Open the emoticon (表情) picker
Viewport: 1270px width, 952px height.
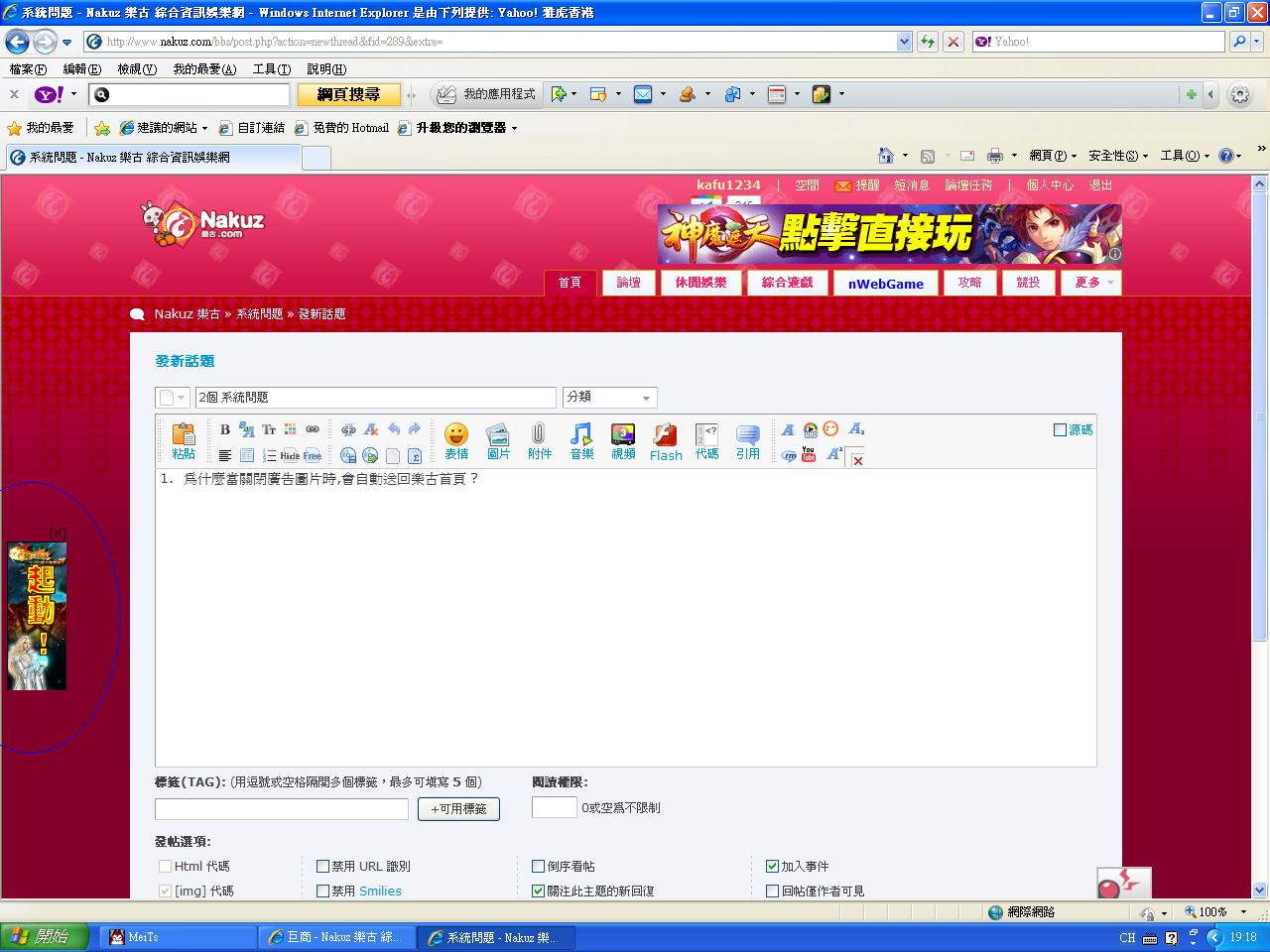456,441
